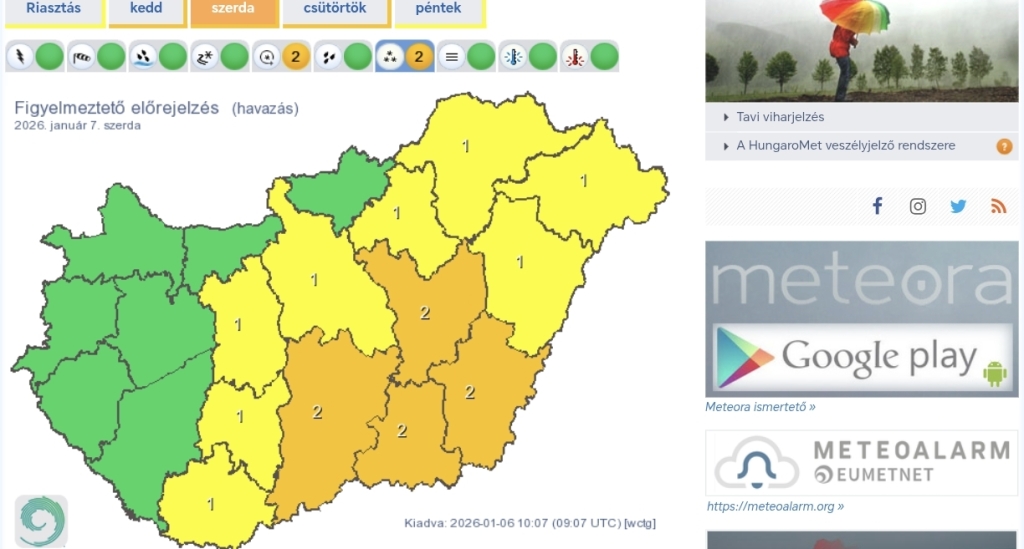
Task: Choose the fog warning icon
Action: [x=451, y=57]
